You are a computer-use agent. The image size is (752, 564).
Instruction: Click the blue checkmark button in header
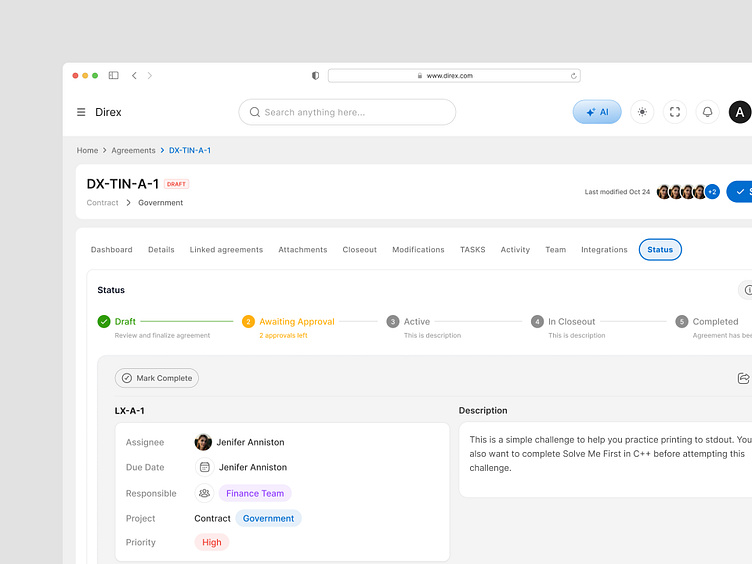point(739,192)
